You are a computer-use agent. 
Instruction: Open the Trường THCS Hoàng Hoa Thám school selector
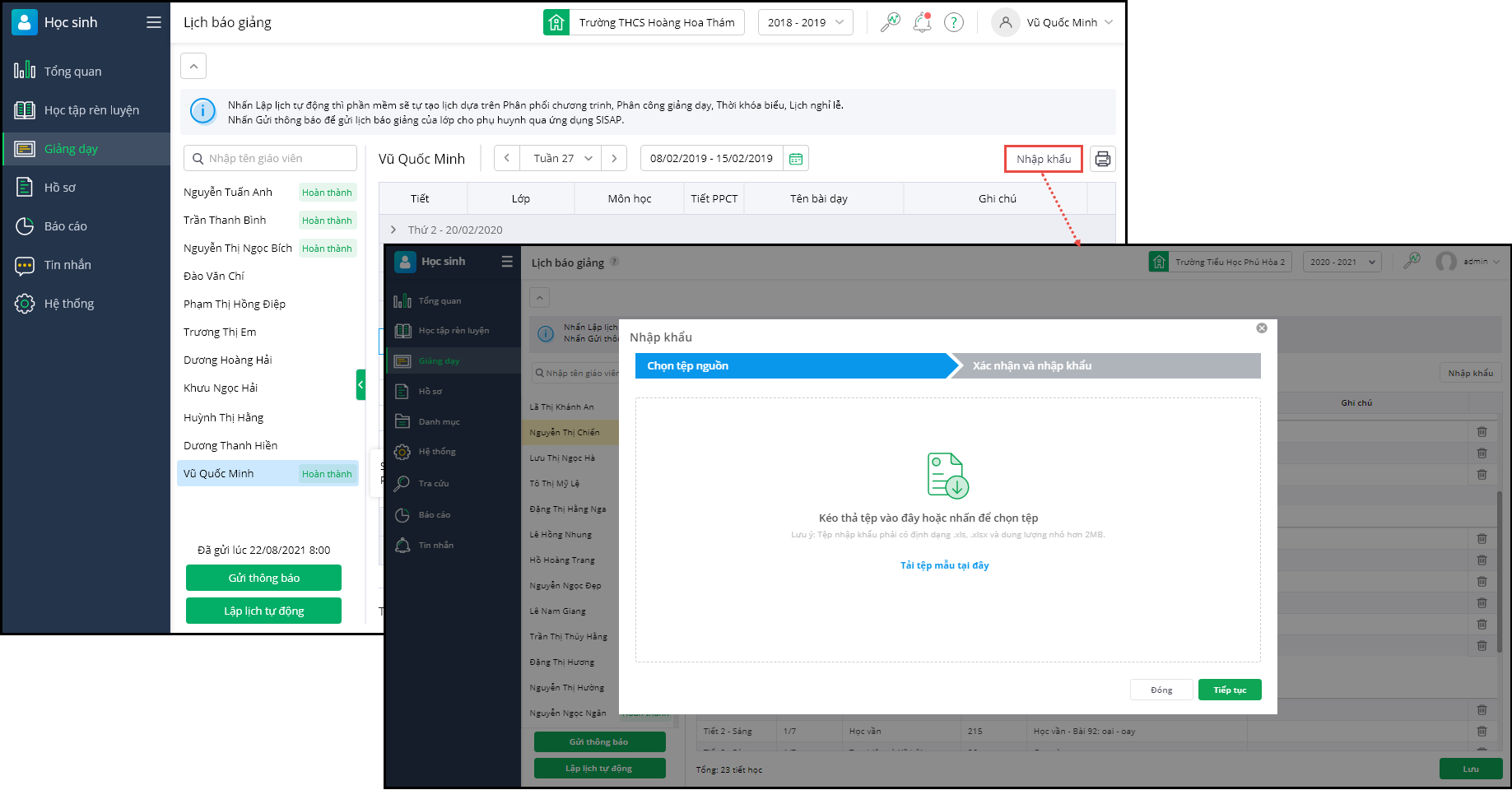(x=644, y=22)
